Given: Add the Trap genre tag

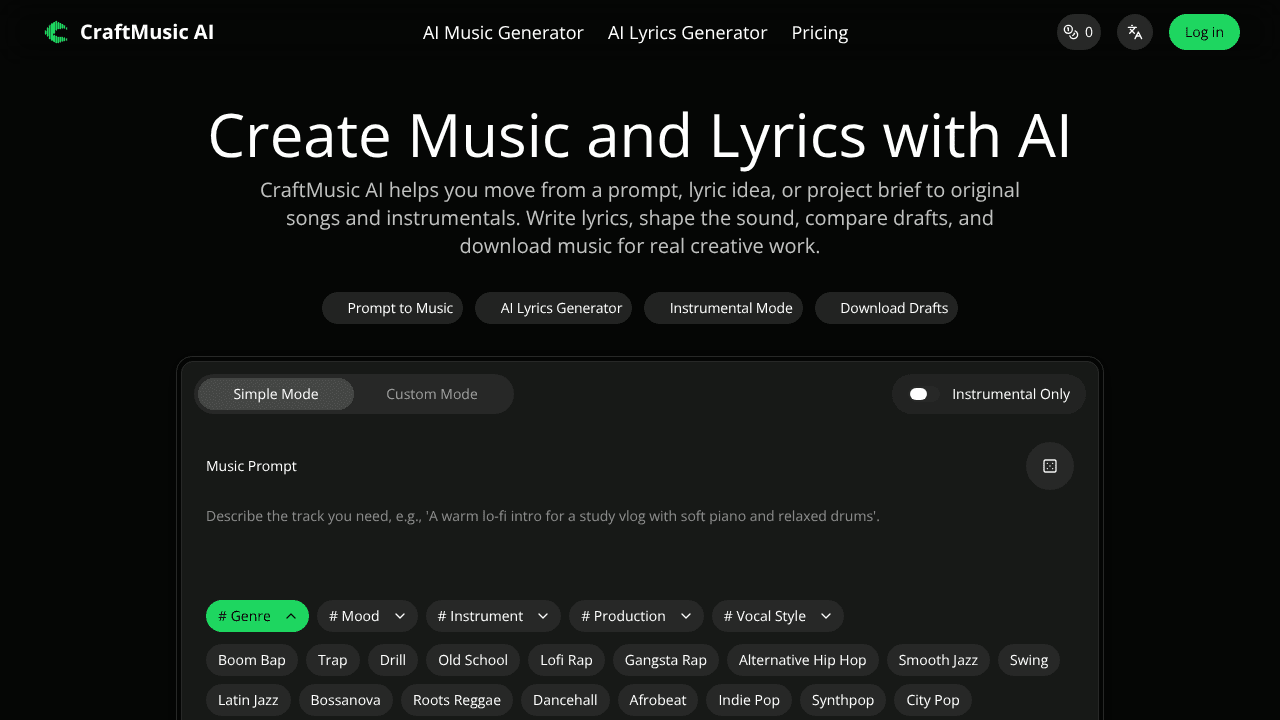Looking at the screenshot, I should pos(333,660).
